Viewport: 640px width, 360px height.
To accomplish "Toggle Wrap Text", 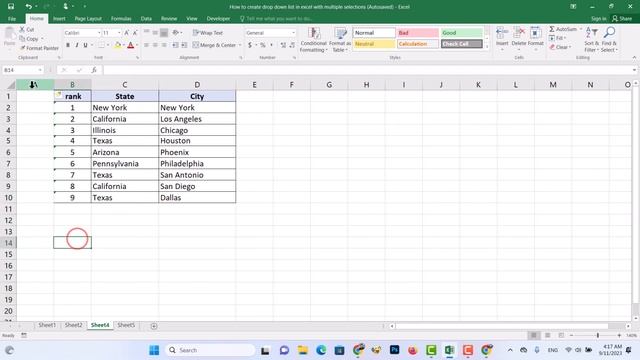I will tap(208, 33).
